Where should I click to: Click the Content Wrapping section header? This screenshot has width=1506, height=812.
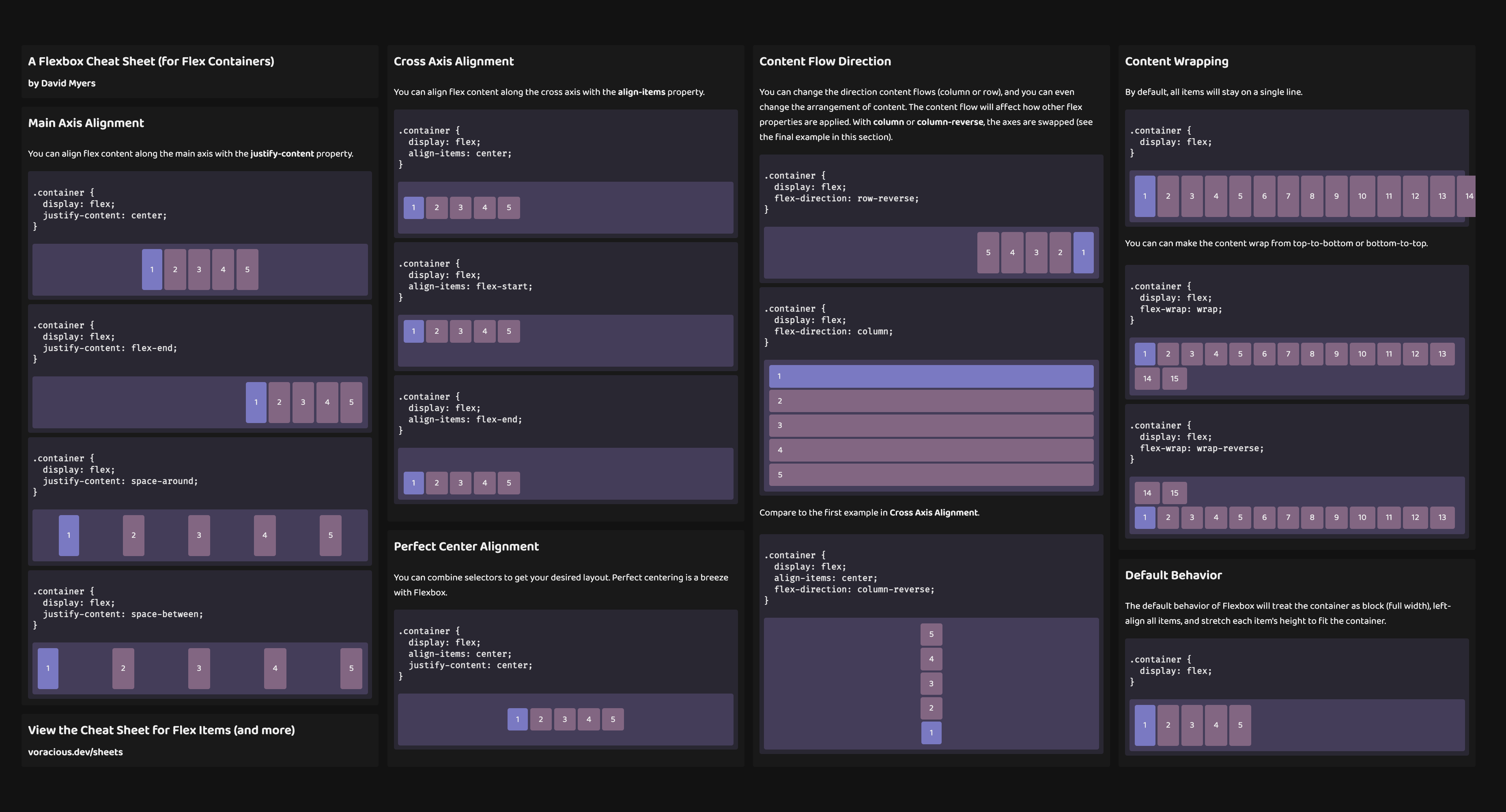1176,61
